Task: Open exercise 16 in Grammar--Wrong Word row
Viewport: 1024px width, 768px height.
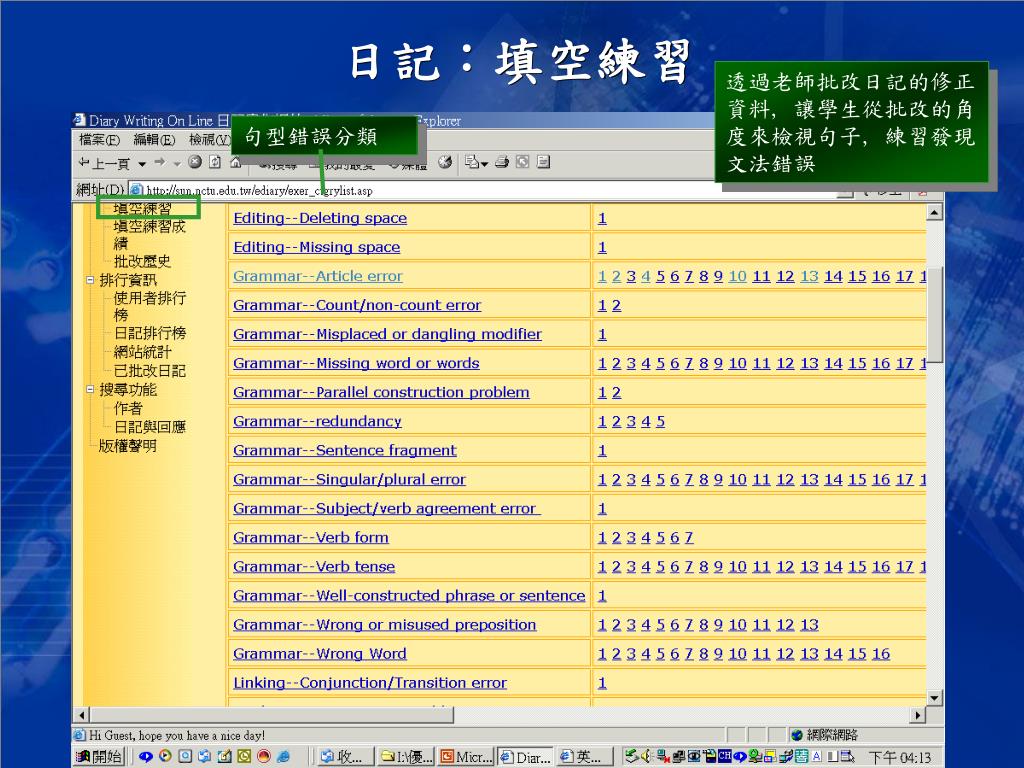Action: (881, 654)
